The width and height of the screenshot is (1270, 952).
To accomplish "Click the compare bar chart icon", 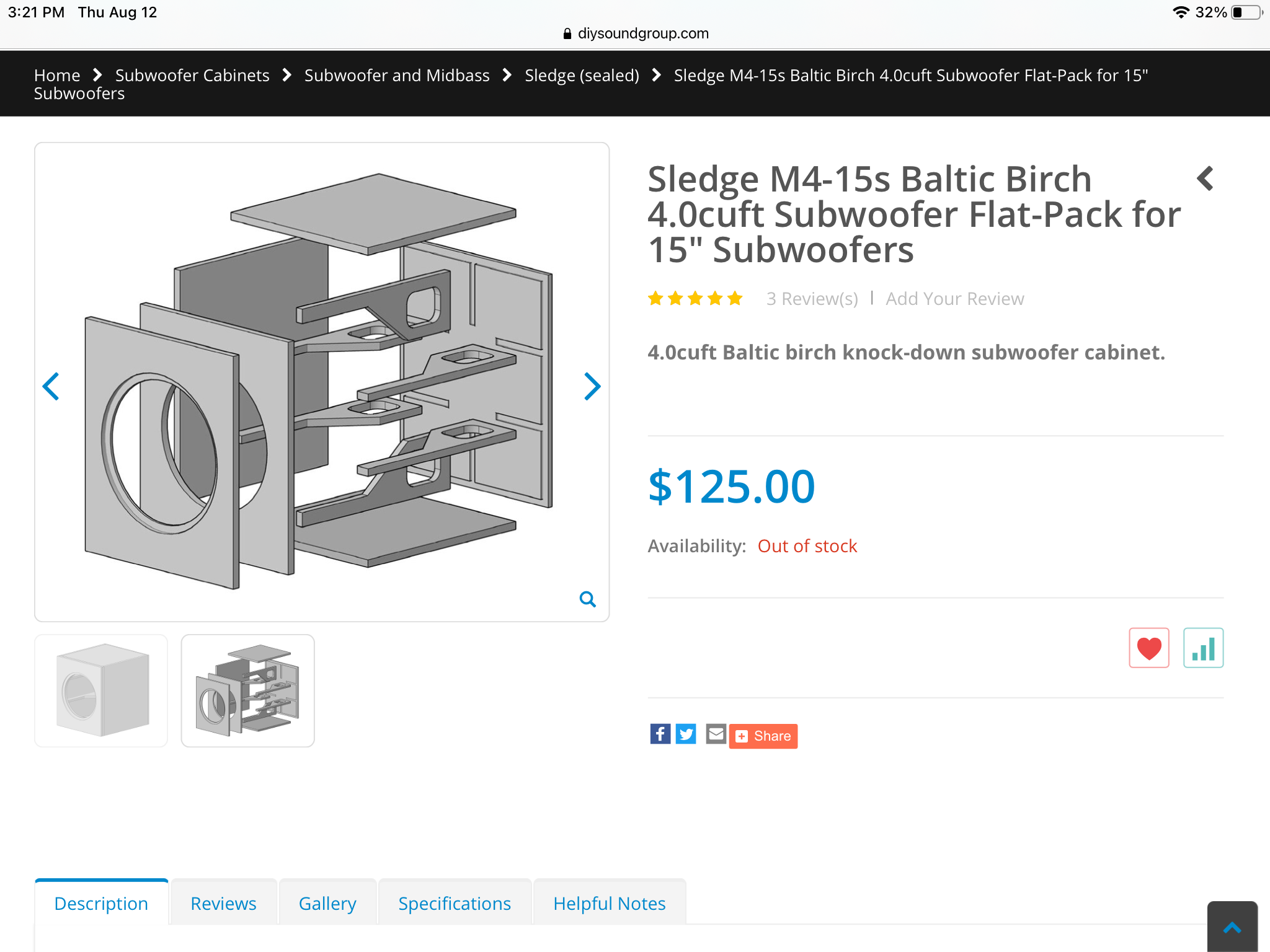I will coord(1203,648).
